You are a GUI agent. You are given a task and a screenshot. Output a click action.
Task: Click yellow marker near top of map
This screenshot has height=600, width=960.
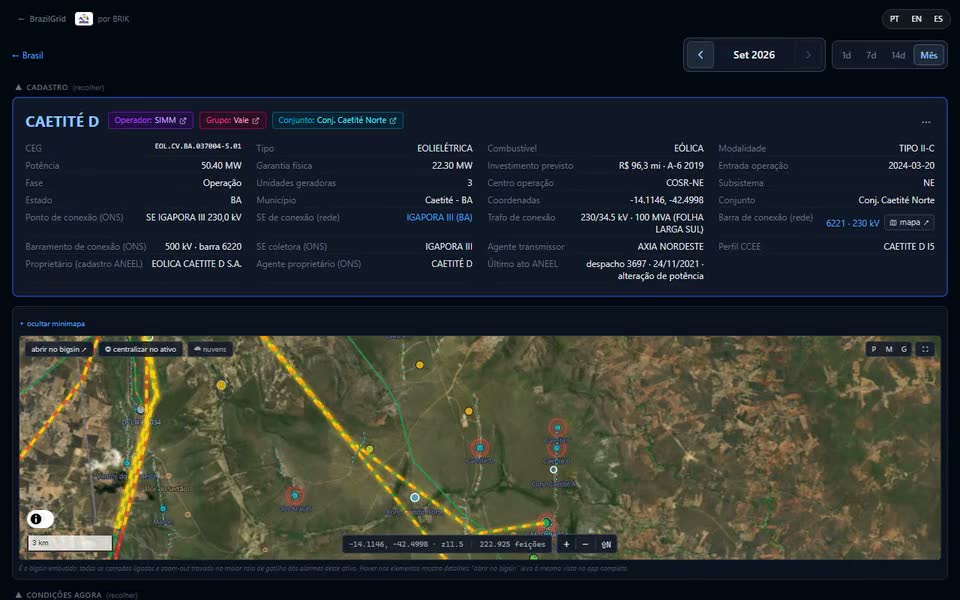pyautogui.click(x=419, y=365)
